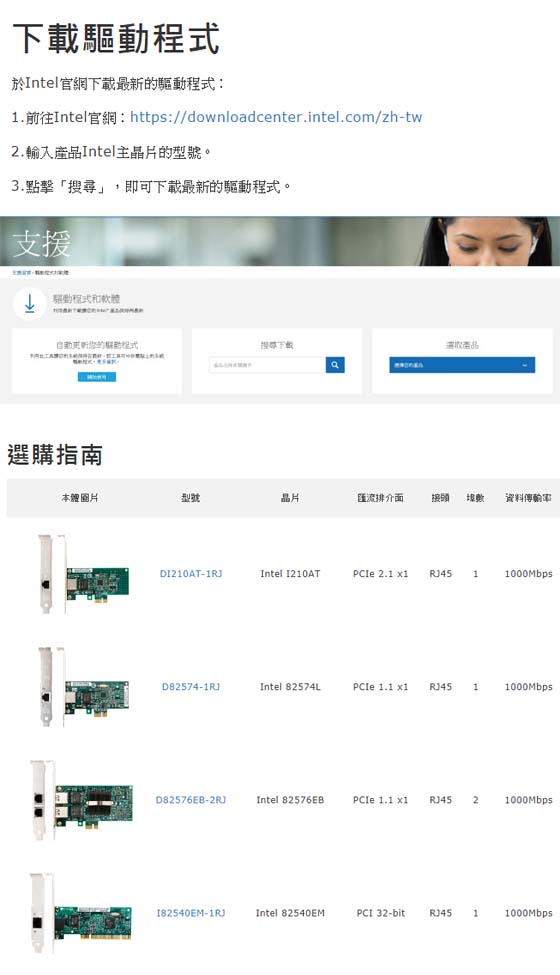Viewport: 560px width, 975px height.
Task: Click the 資料傳輸率 column header
Action: click(528, 497)
